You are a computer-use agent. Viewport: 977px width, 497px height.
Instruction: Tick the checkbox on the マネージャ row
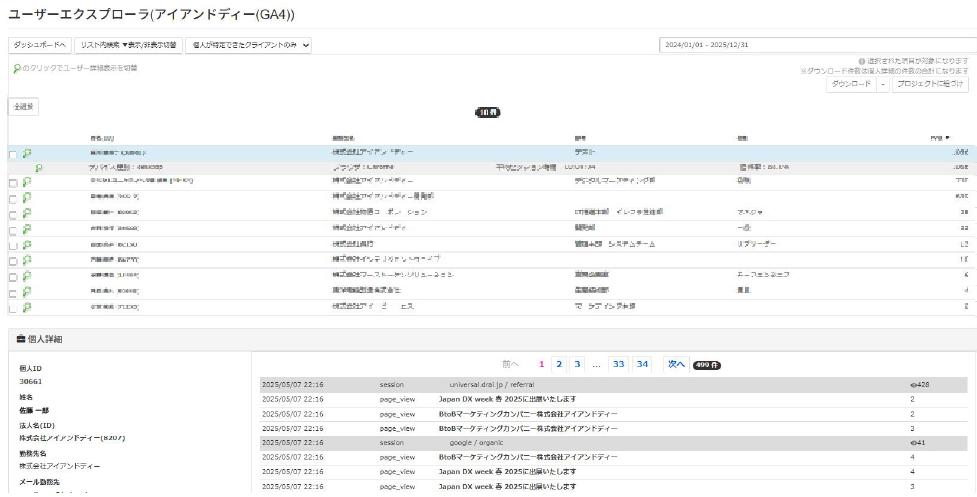(x=13, y=213)
